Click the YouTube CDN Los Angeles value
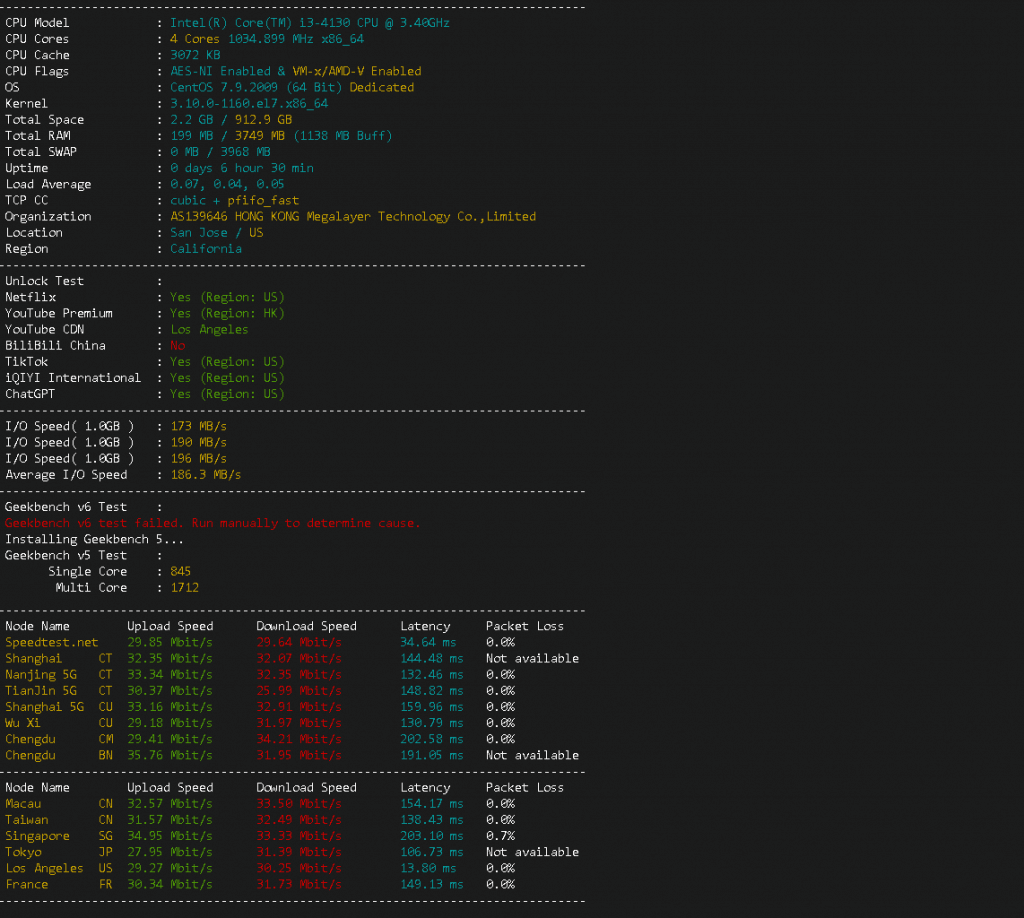1024x918 pixels. coord(209,330)
